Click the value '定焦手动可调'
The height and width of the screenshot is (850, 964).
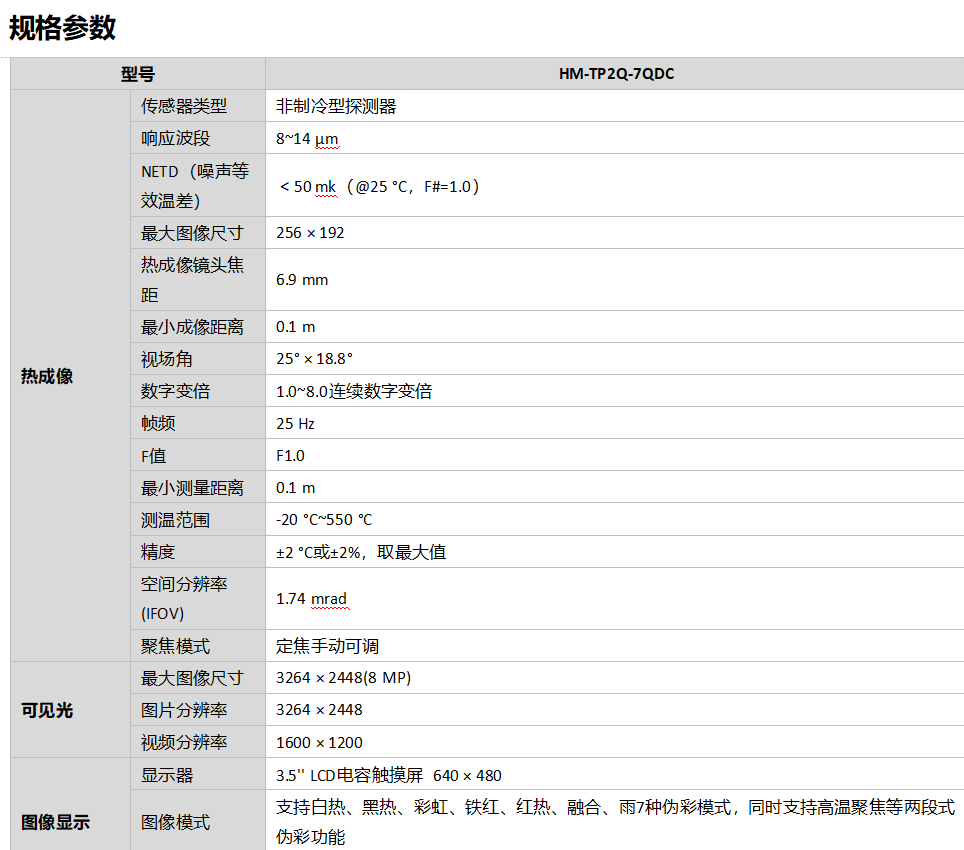pos(327,646)
